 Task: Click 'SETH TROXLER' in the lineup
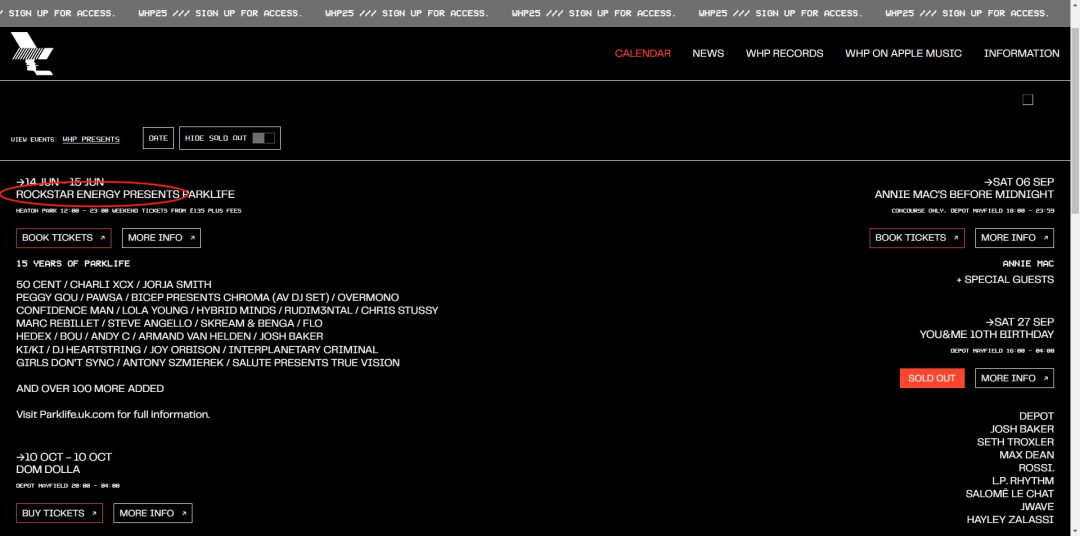coord(1015,442)
